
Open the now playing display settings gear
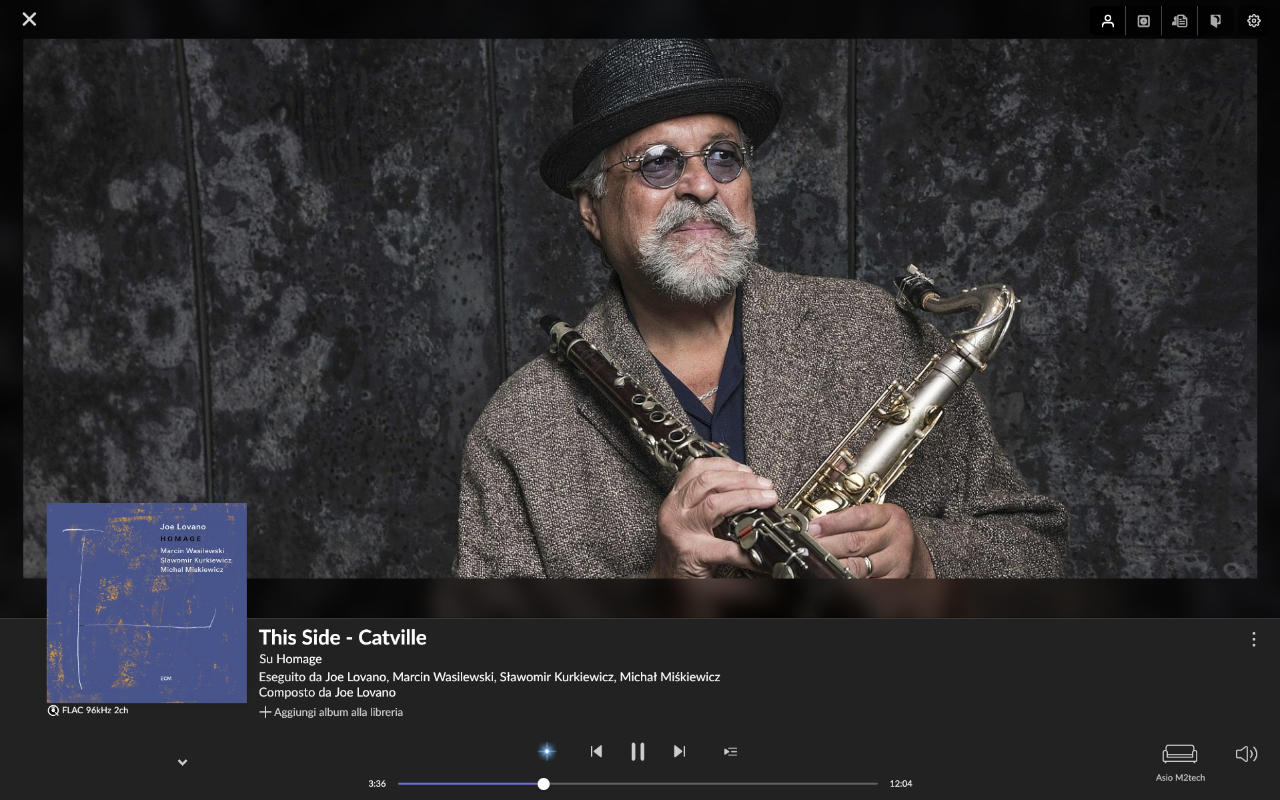[1253, 21]
